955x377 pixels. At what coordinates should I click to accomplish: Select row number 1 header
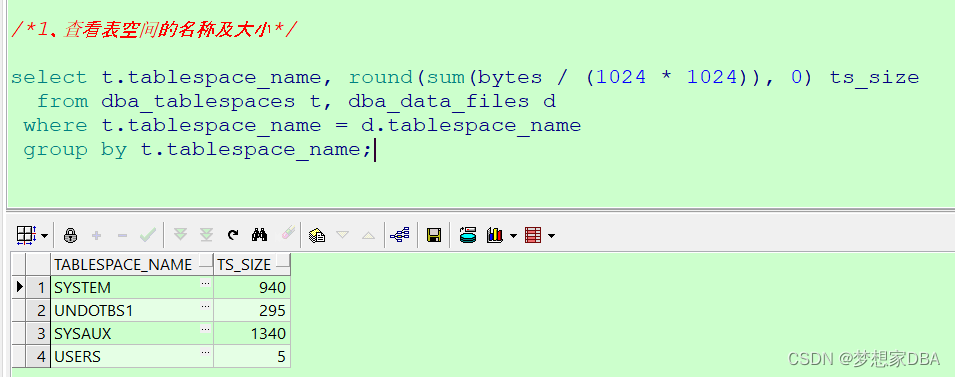click(x=38, y=287)
